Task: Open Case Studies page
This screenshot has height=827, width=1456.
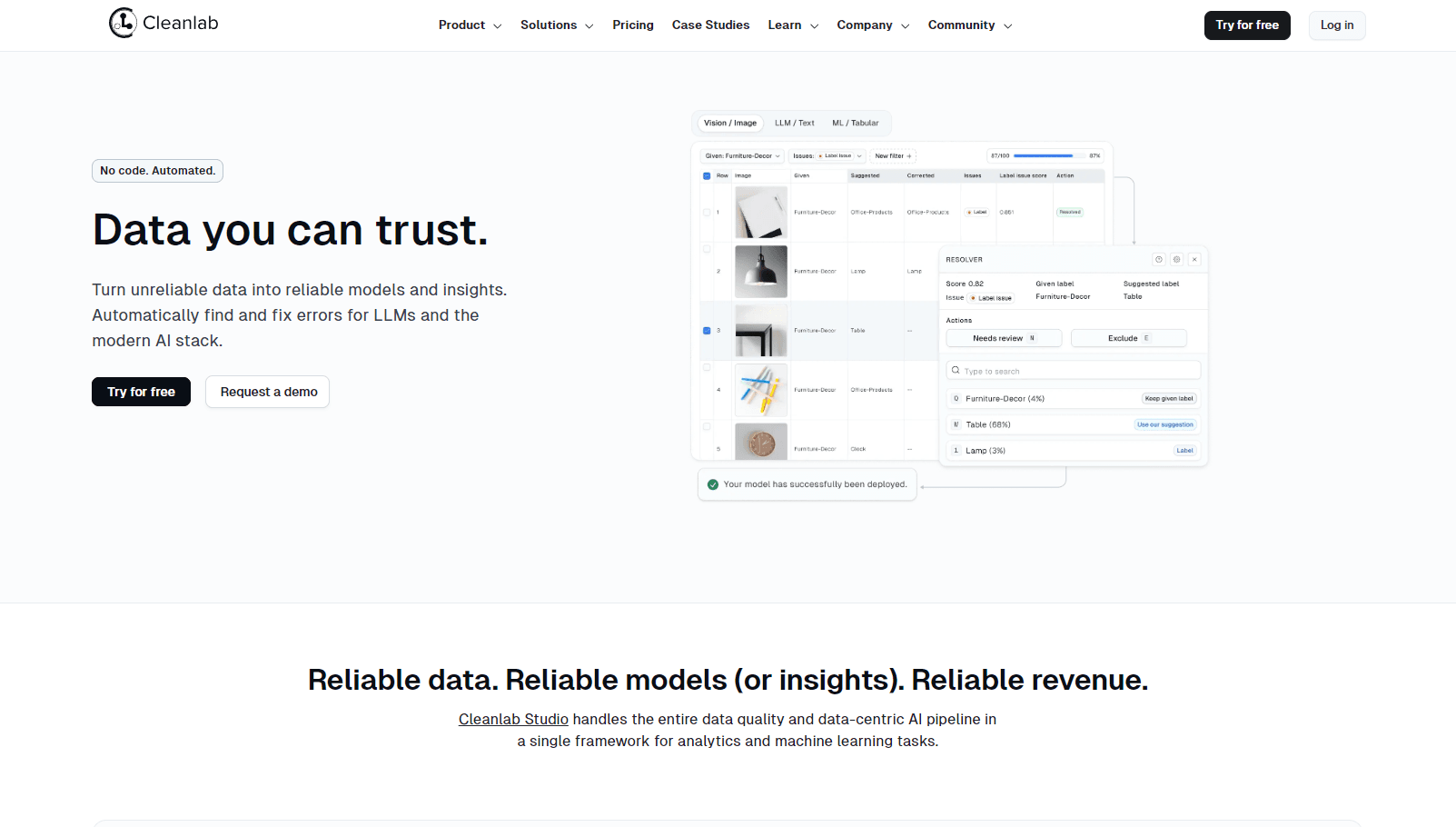Action: (x=710, y=25)
